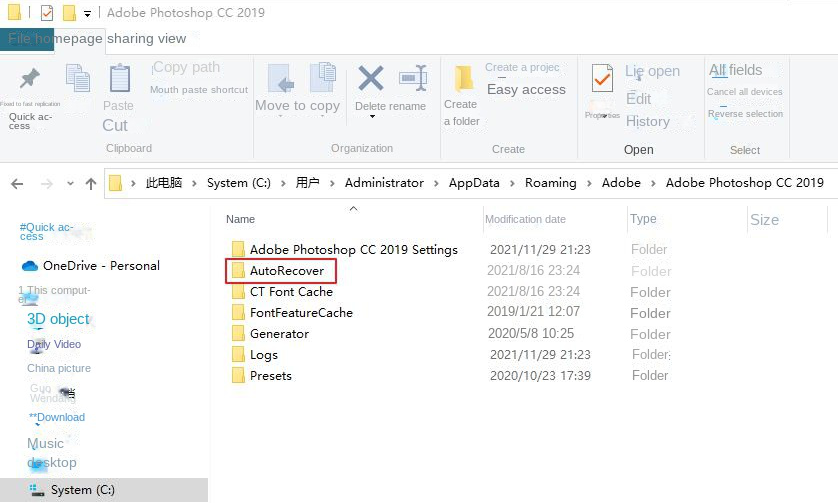
Task: Click the Create a folder icon
Action: pyautogui.click(x=463, y=79)
